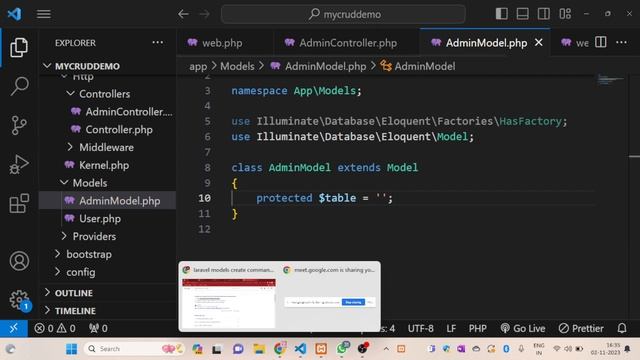Click the 'class AdminModel extends Model' line
The width and height of the screenshot is (640, 360).
coord(324,167)
